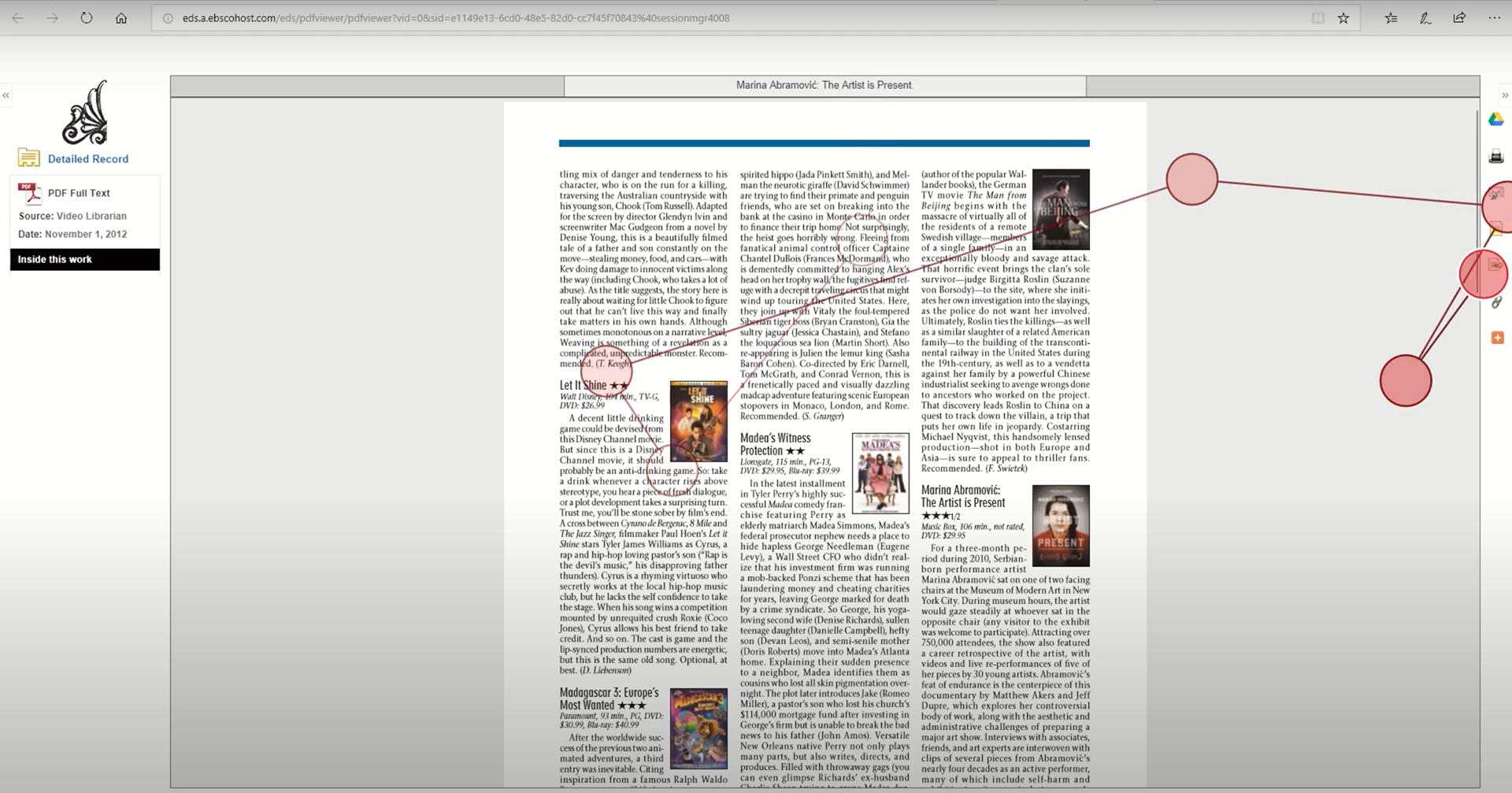Viewport: 1512px width, 793px height.
Task: Open the Video Librarian source link
Action: [x=91, y=216]
